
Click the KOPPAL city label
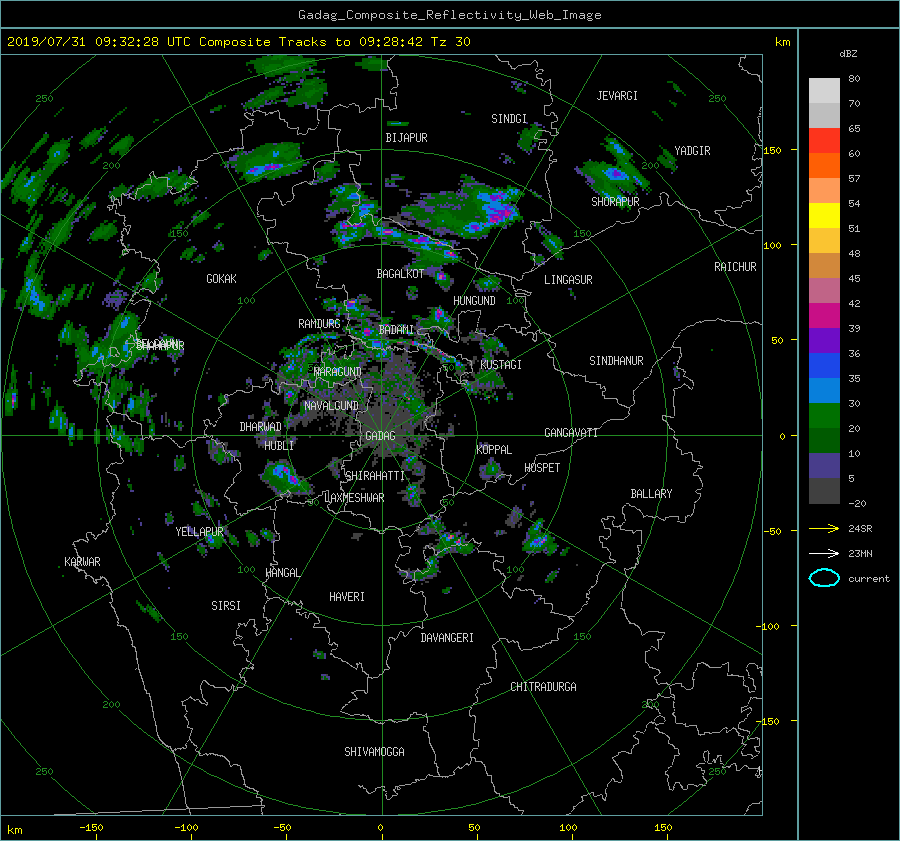pyautogui.click(x=494, y=449)
